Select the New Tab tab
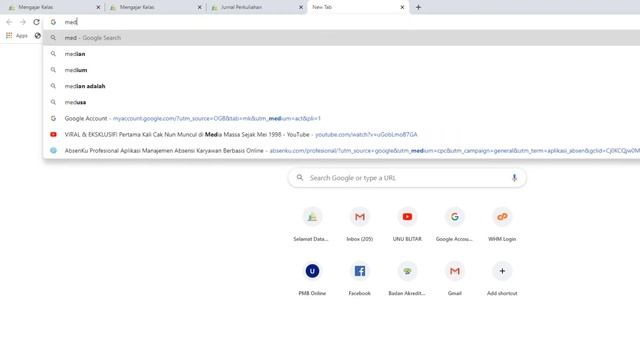Screen dimensions: 640x360 (358, 7)
